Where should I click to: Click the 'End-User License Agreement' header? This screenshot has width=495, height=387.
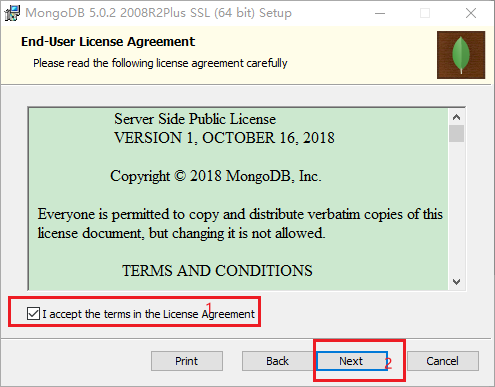(x=108, y=42)
